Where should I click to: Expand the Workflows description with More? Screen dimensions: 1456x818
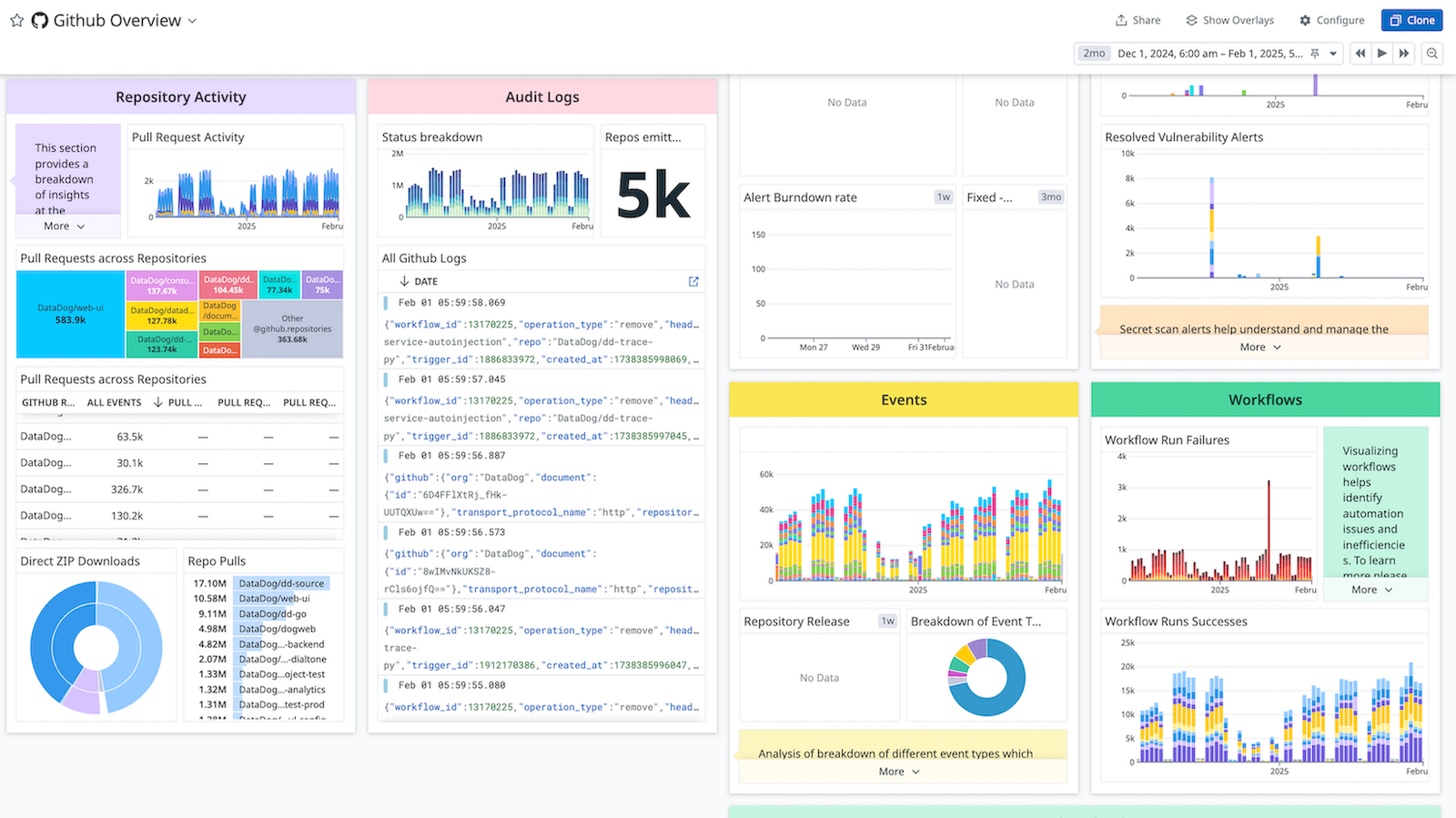[x=1372, y=590]
